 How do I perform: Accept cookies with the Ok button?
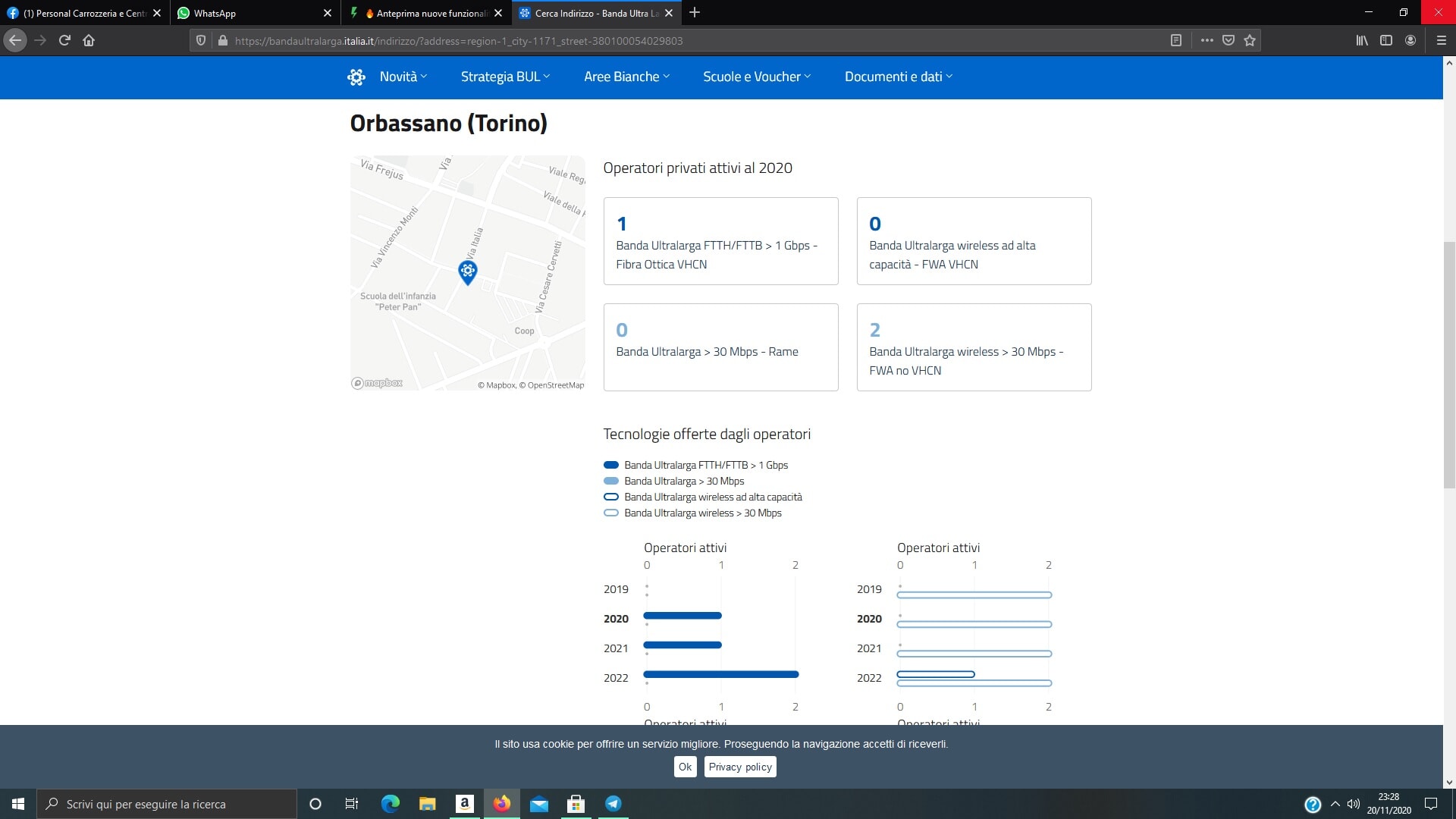click(685, 767)
